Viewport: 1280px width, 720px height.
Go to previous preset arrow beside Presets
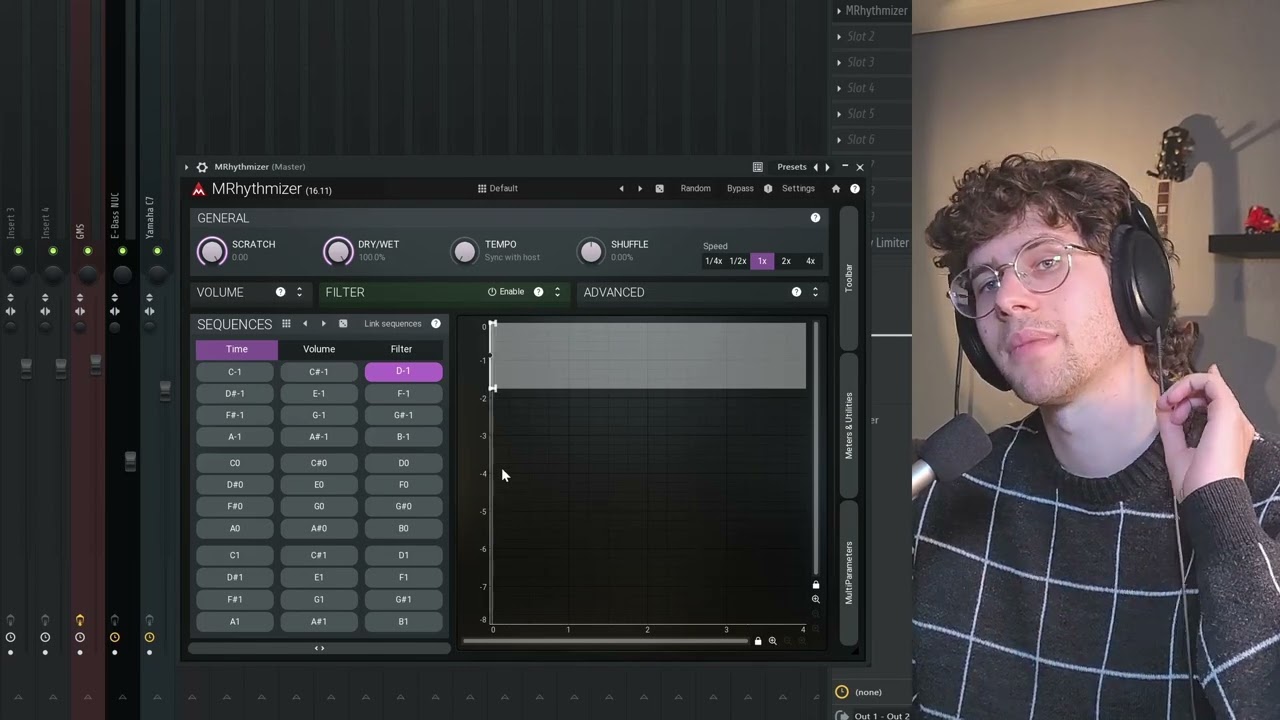815,167
